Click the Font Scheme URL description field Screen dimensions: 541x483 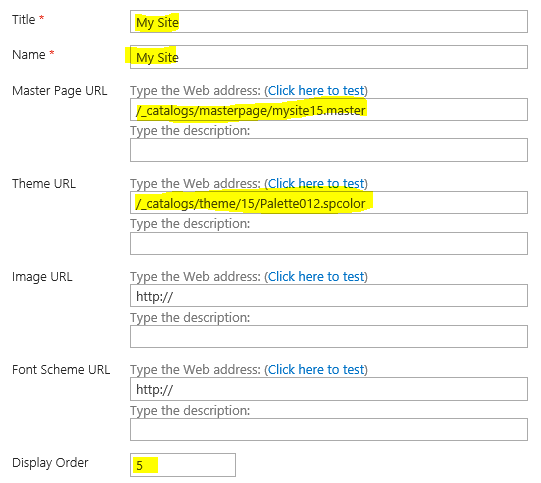328,430
